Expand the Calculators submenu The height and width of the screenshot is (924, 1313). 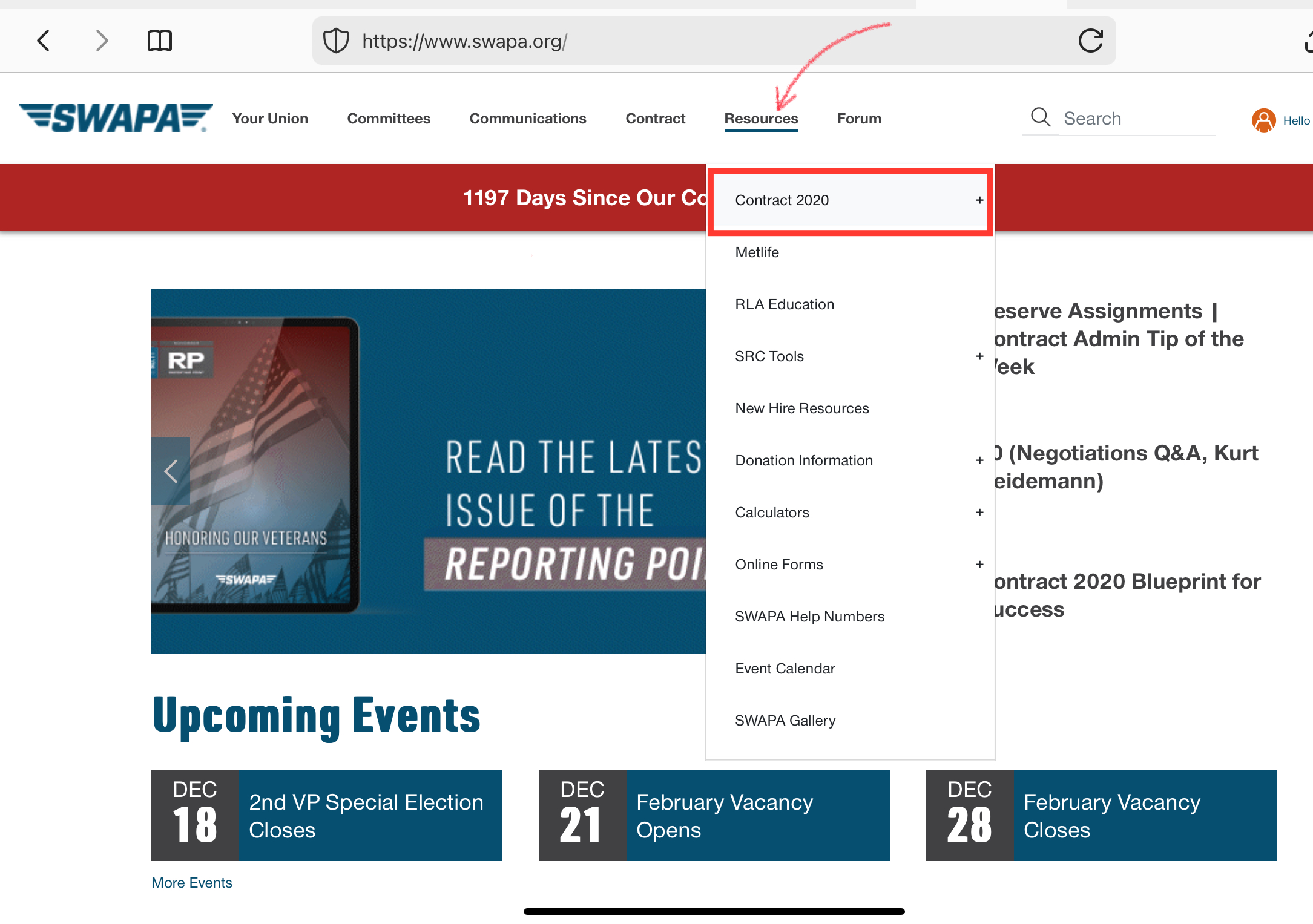(x=979, y=513)
